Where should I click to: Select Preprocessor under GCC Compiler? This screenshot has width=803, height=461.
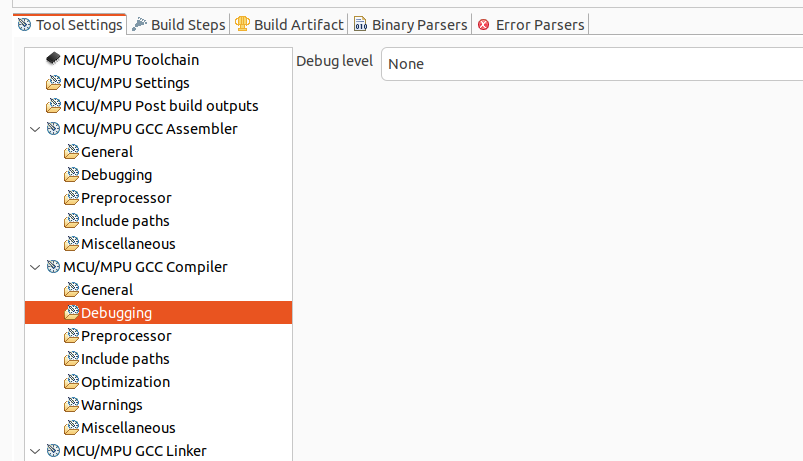tap(125, 336)
